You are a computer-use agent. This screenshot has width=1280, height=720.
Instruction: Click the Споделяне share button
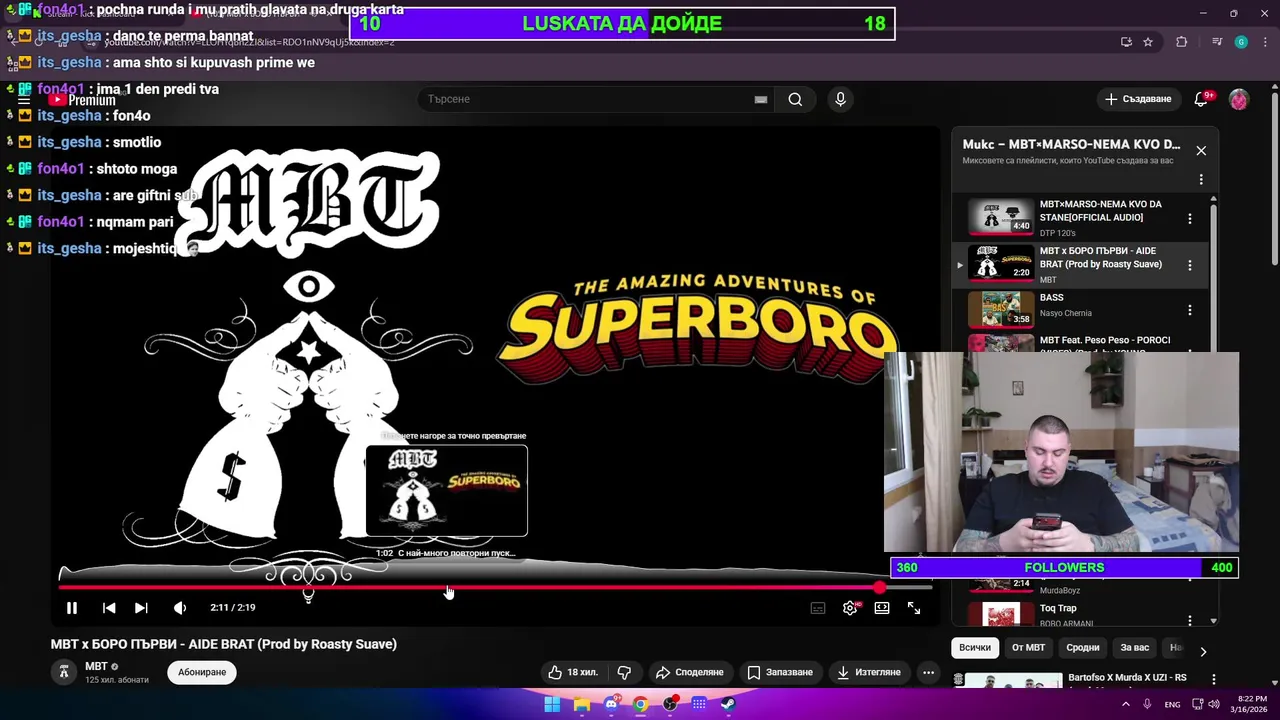coord(689,672)
